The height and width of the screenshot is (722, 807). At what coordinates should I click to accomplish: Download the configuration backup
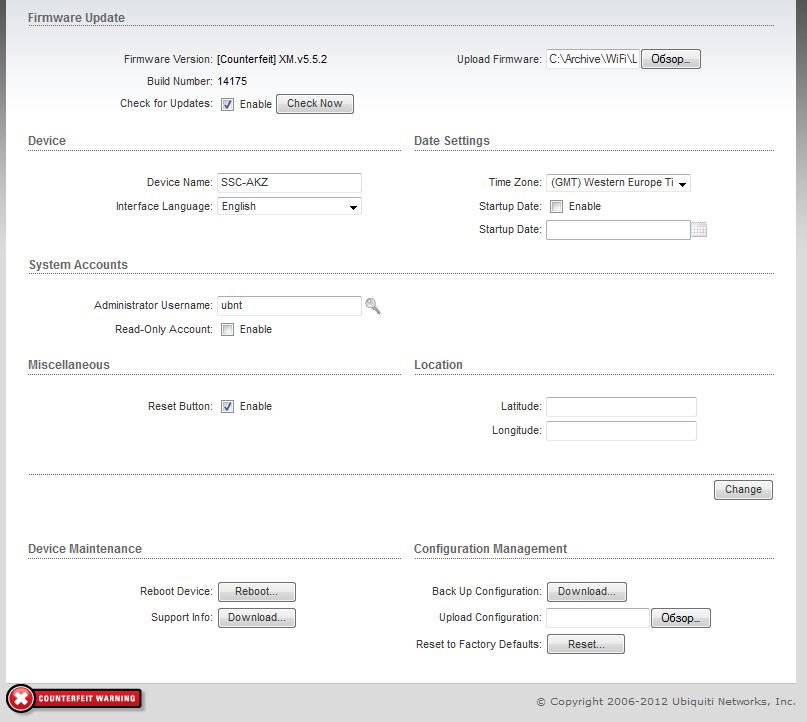(x=586, y=592)
